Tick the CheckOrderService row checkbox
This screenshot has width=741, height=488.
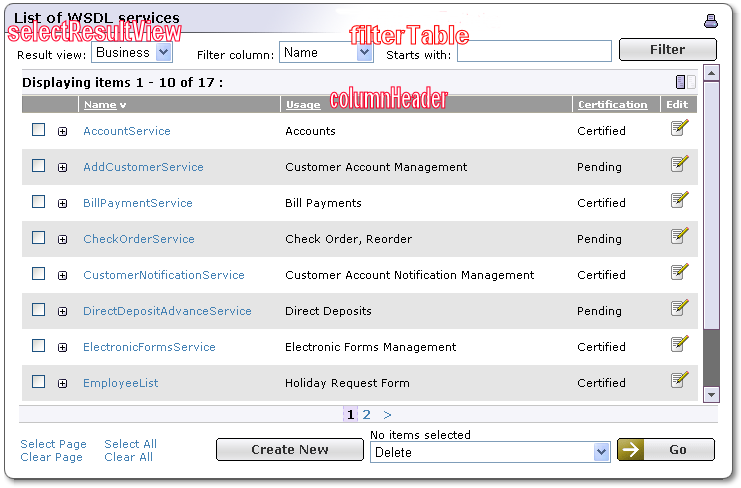[38, 238]
